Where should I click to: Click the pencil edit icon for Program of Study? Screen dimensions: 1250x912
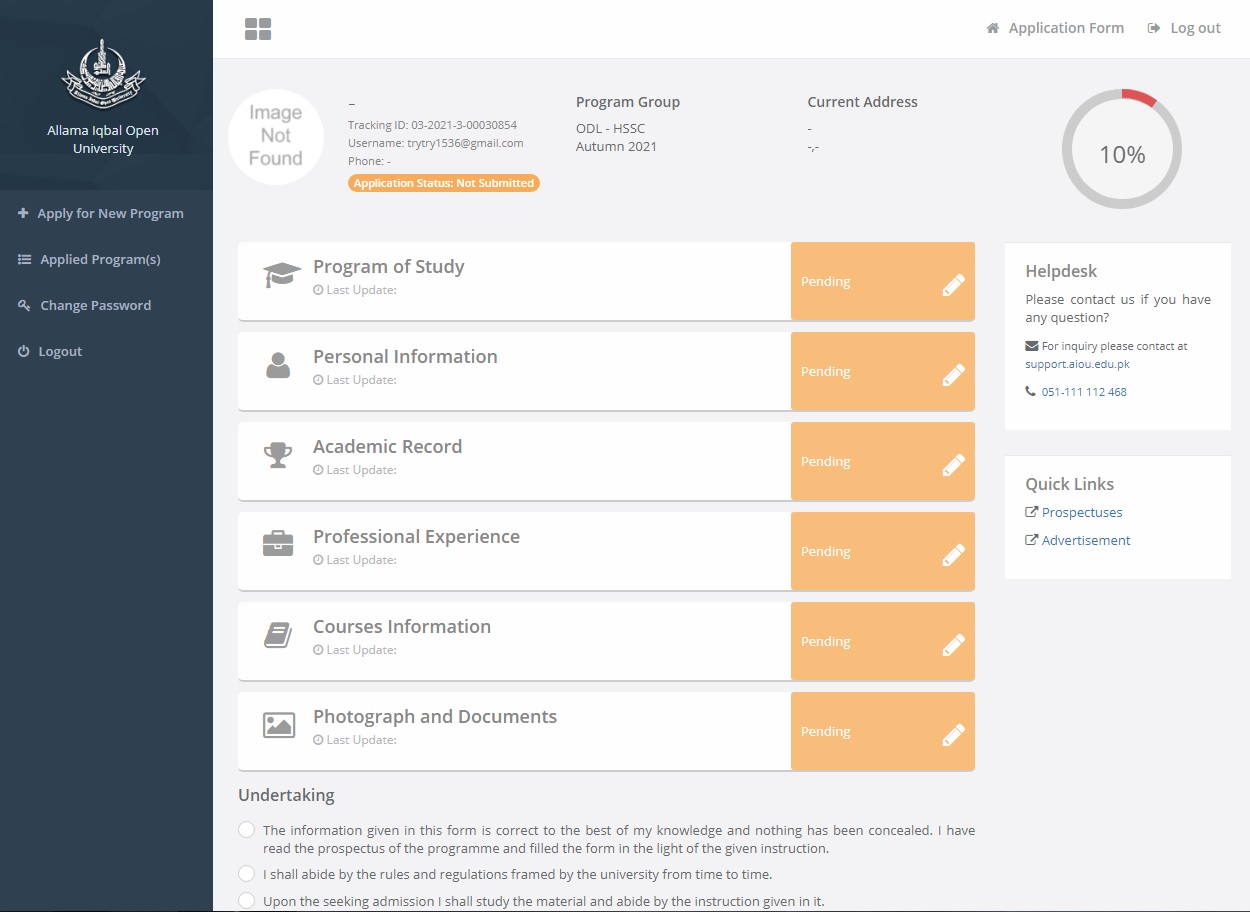(954, 285)
